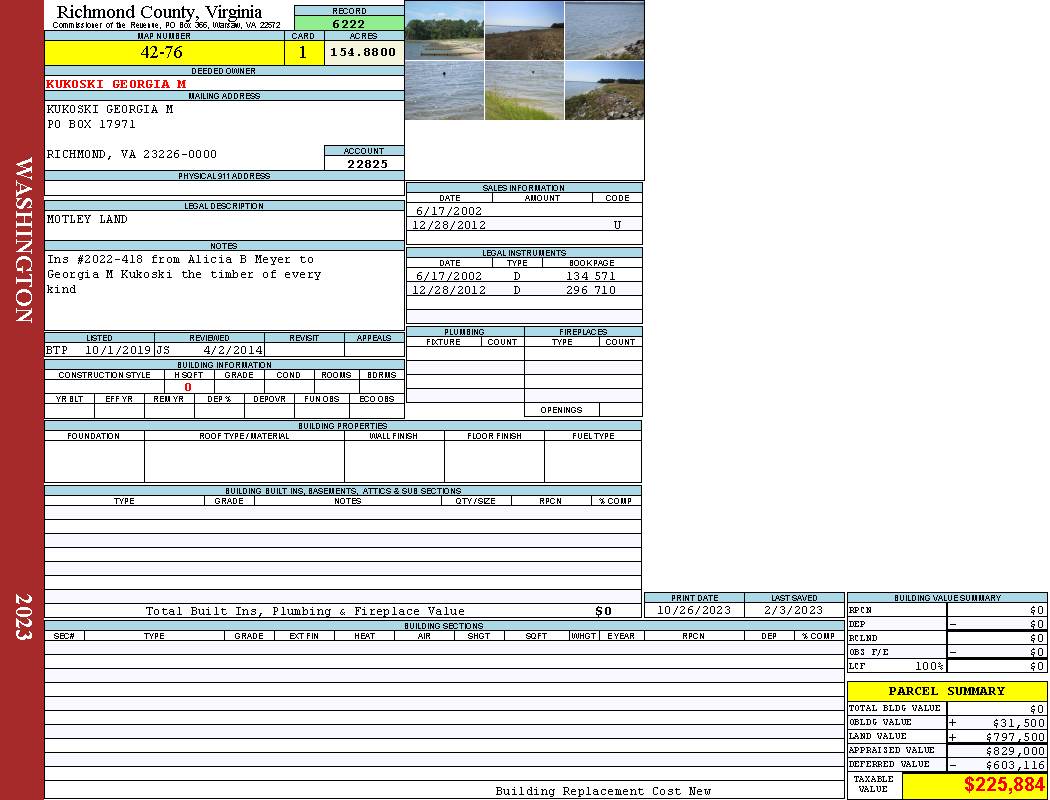Image resolution: width=1050 pixels, height=800 pixels.
Task: View the bottom-right rocky shoreline photo
Action: (604, 91)
